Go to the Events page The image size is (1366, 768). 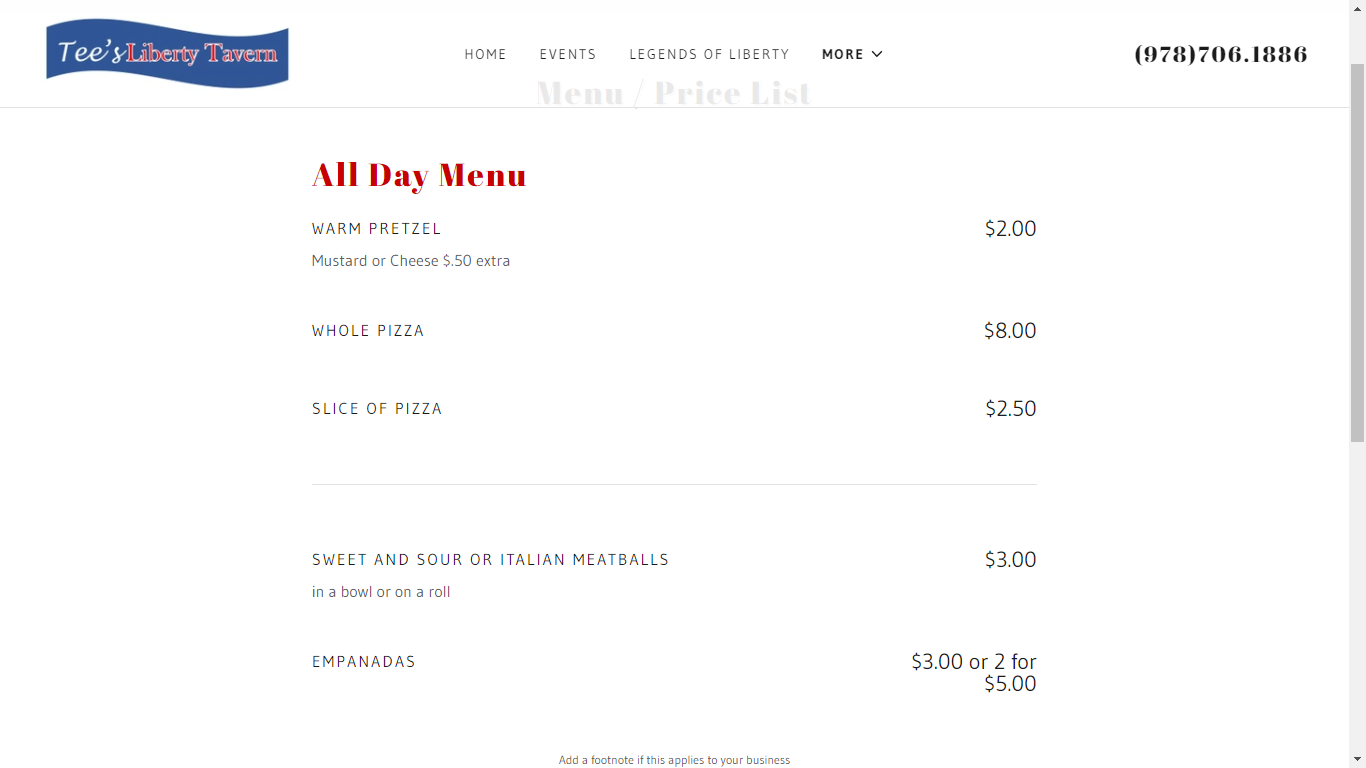point(567,54)
